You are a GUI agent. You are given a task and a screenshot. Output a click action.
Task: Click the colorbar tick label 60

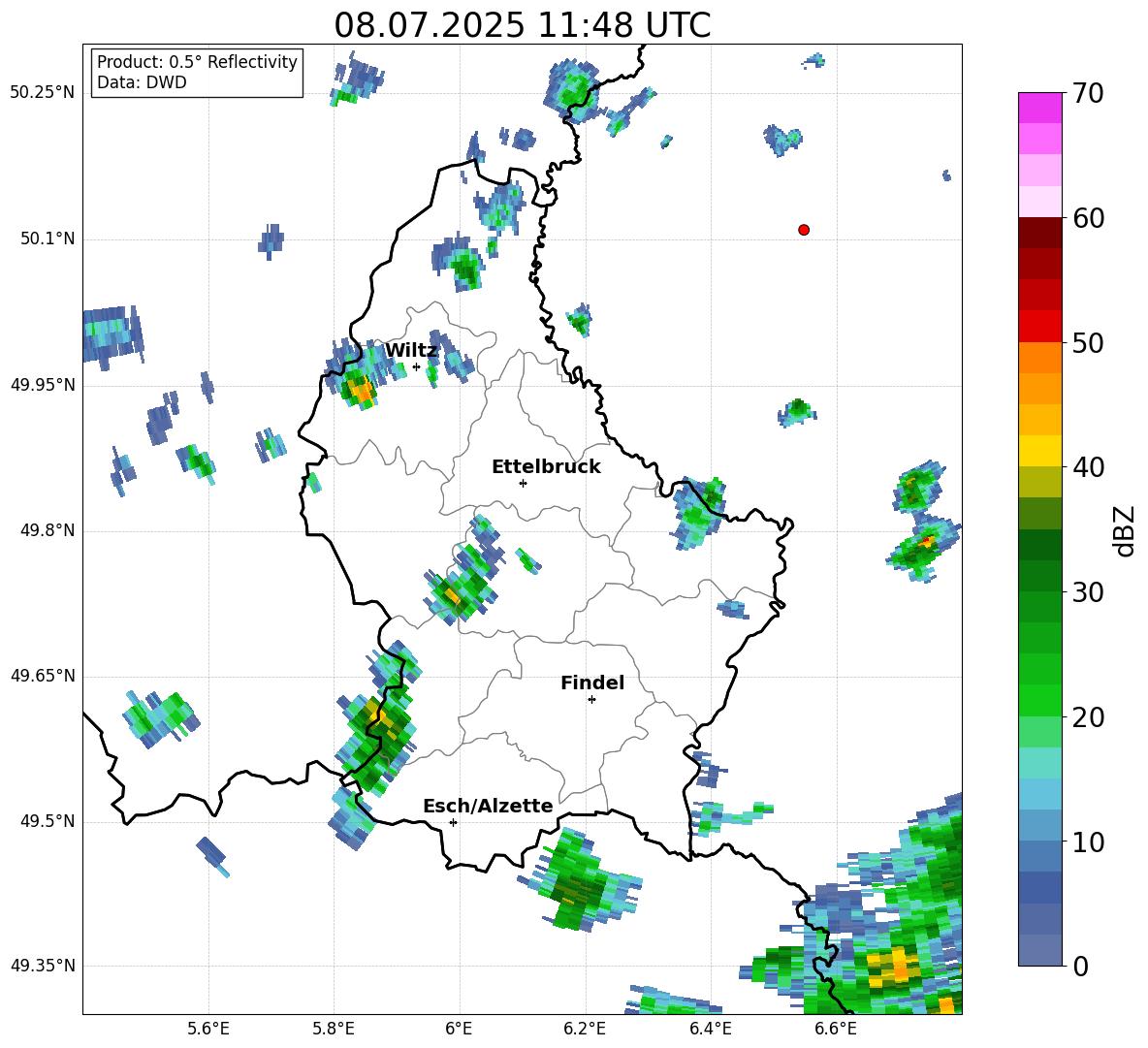tap(1088, 218)
